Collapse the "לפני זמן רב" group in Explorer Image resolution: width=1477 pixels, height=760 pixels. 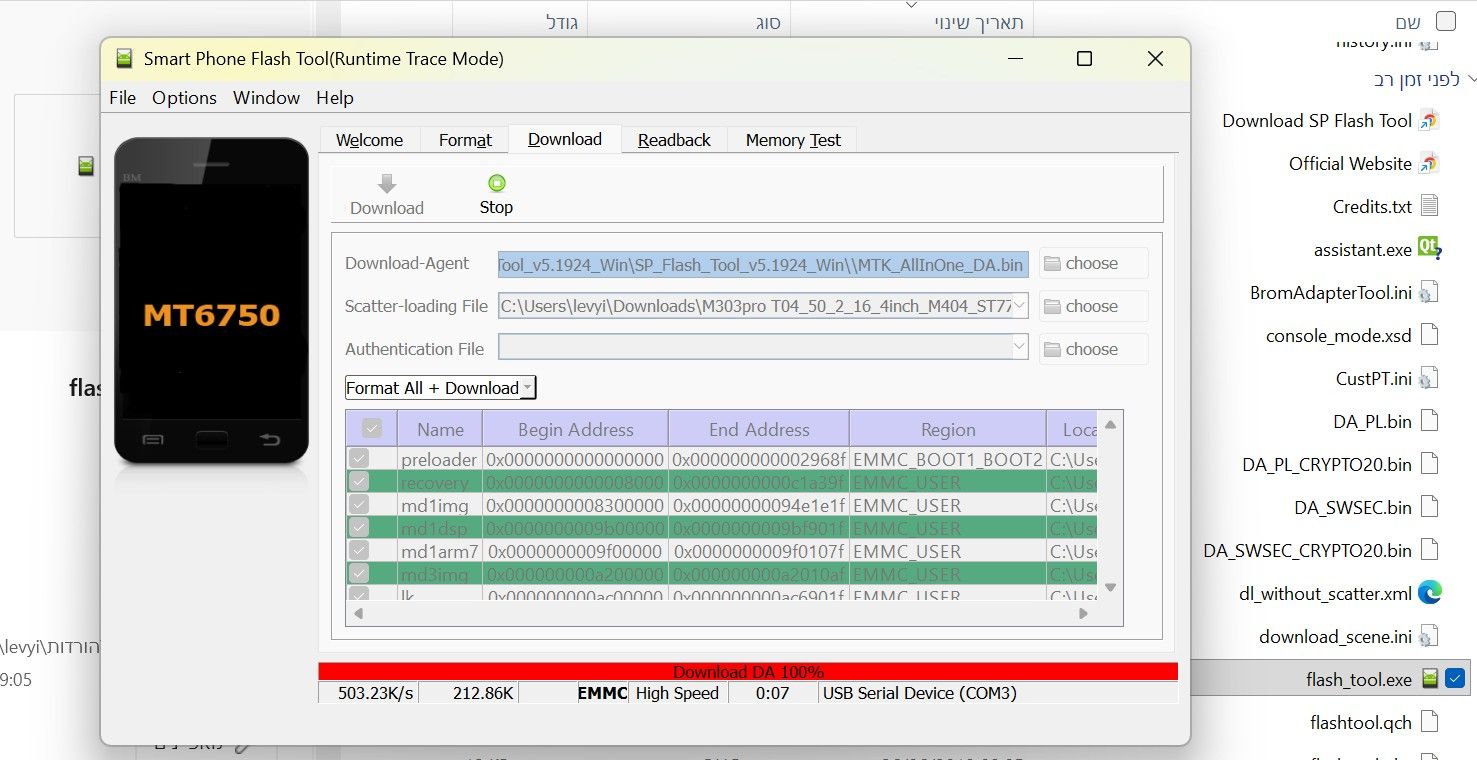(x=1470, y=78)
